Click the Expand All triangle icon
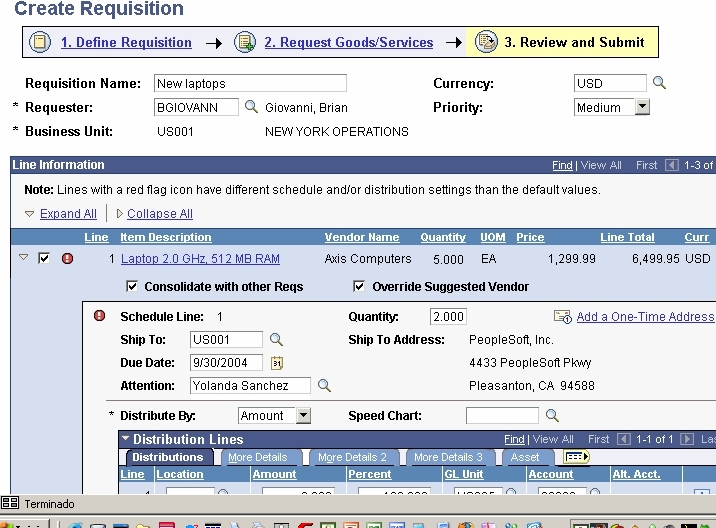 pos(29,213)
